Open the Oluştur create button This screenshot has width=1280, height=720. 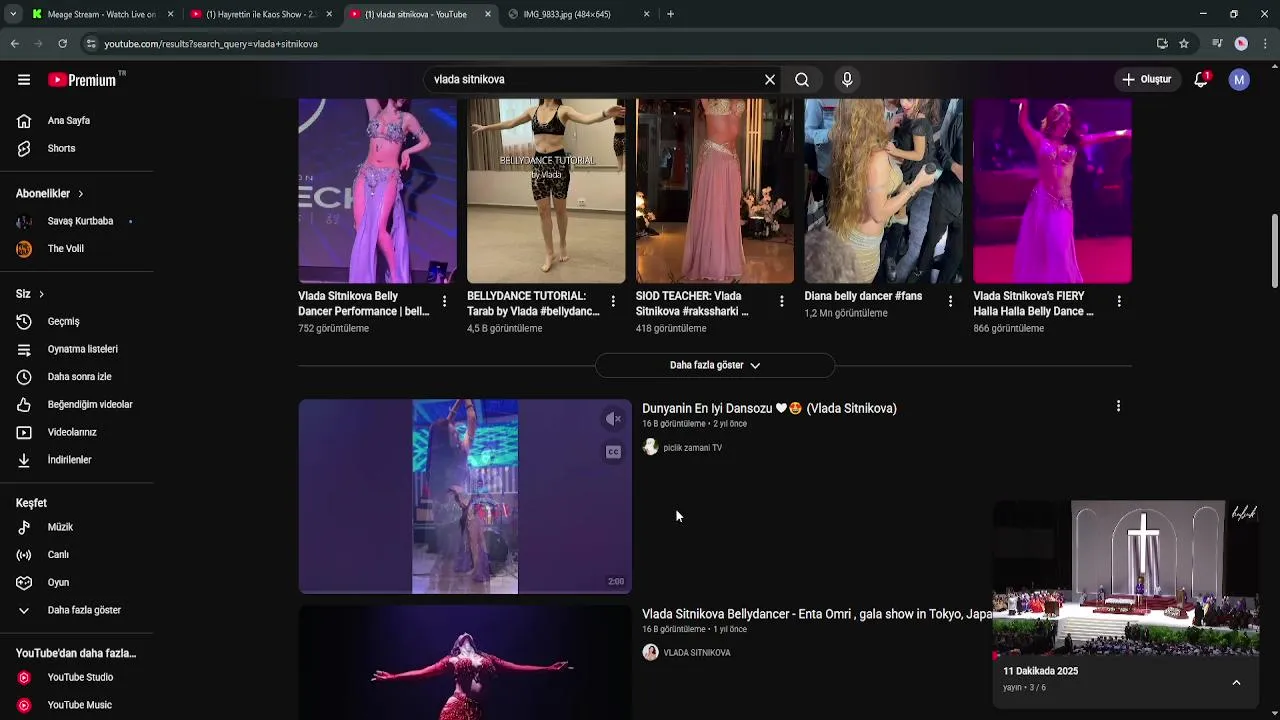point(1146,80)
